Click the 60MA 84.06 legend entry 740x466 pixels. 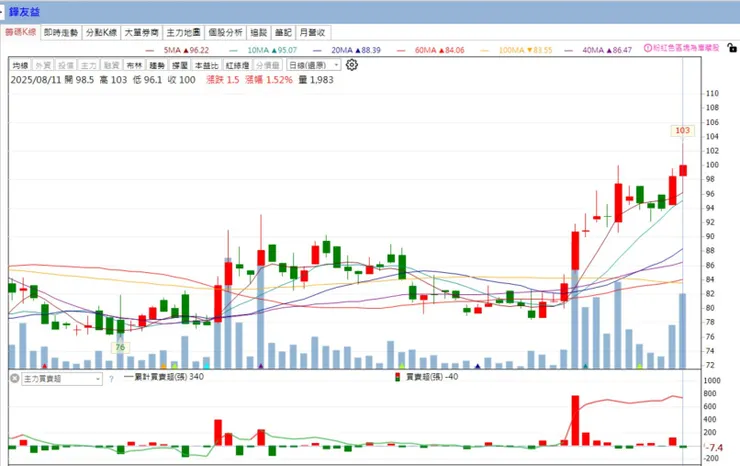point(430,50)
